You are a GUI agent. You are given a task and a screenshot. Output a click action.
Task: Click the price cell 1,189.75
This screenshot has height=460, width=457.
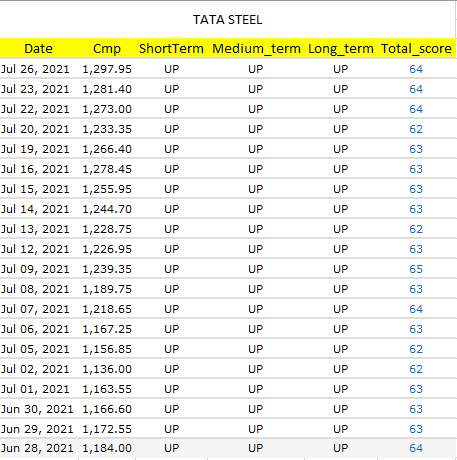107,289
